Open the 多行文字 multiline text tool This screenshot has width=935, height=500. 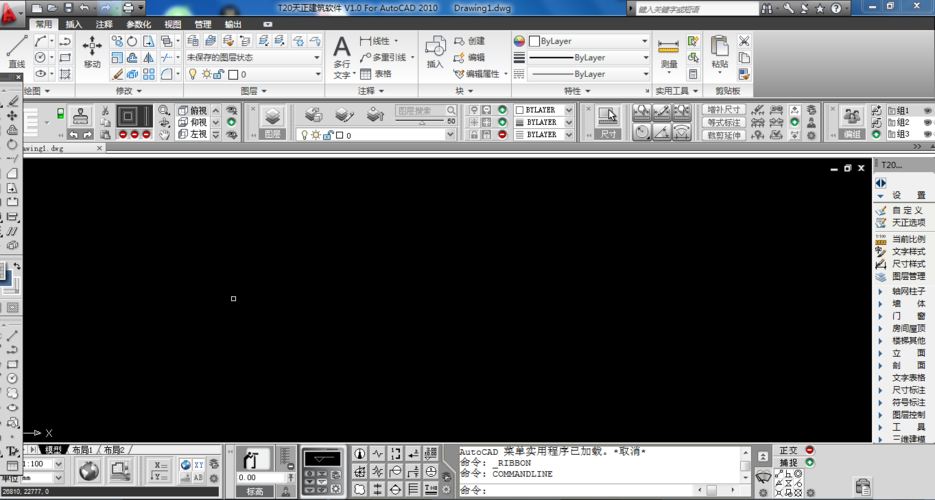[x=342, y=57]
